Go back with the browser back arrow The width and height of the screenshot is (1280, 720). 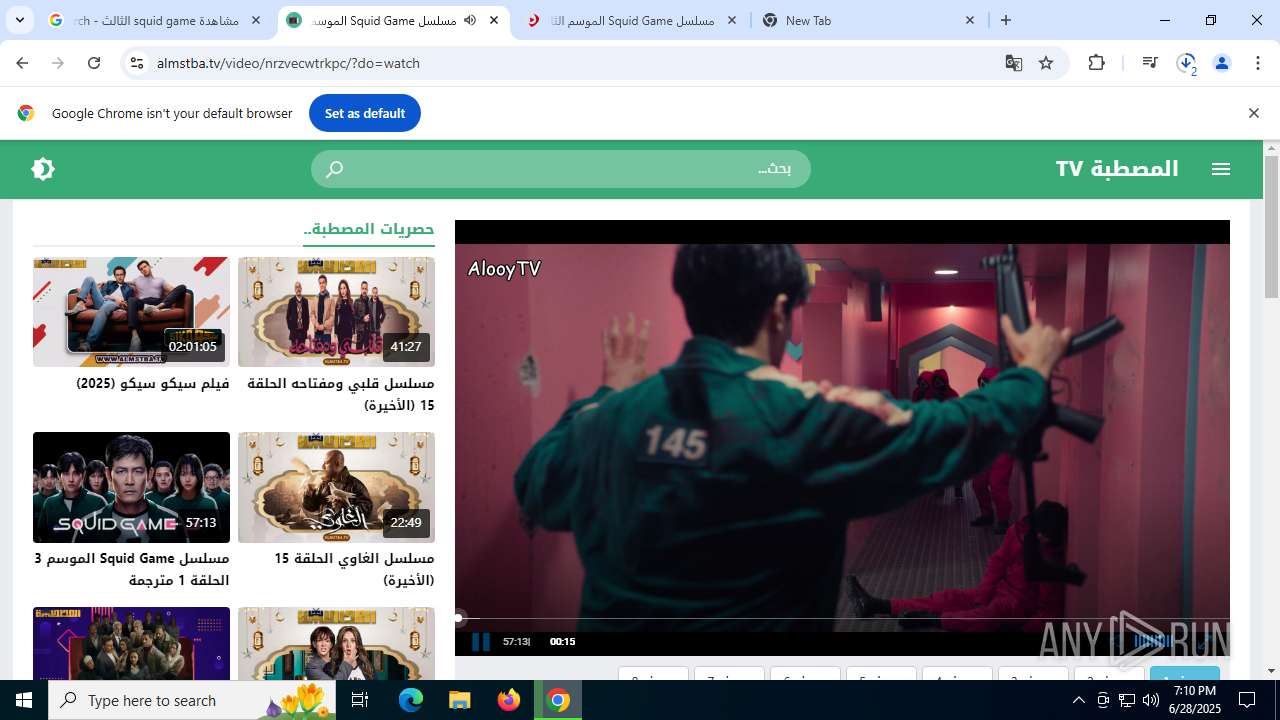click(x=22, y=63)
